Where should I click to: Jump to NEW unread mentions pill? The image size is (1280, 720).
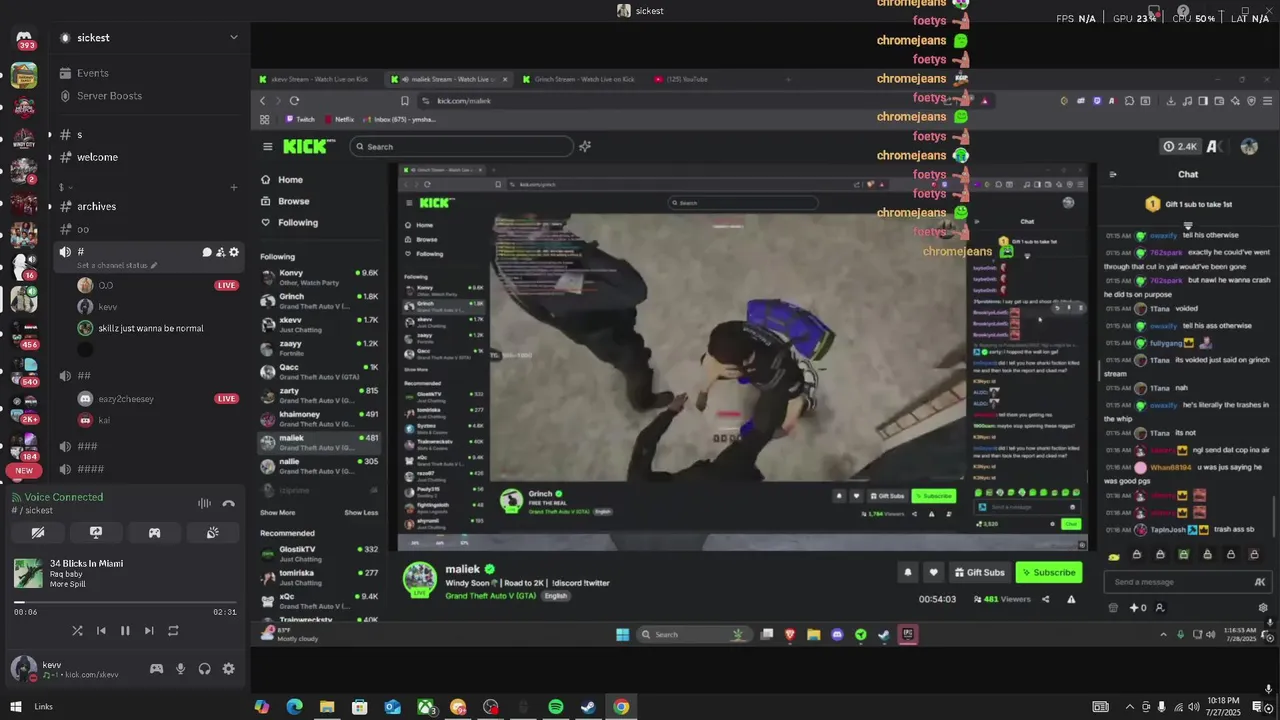[x=24, y=471]
